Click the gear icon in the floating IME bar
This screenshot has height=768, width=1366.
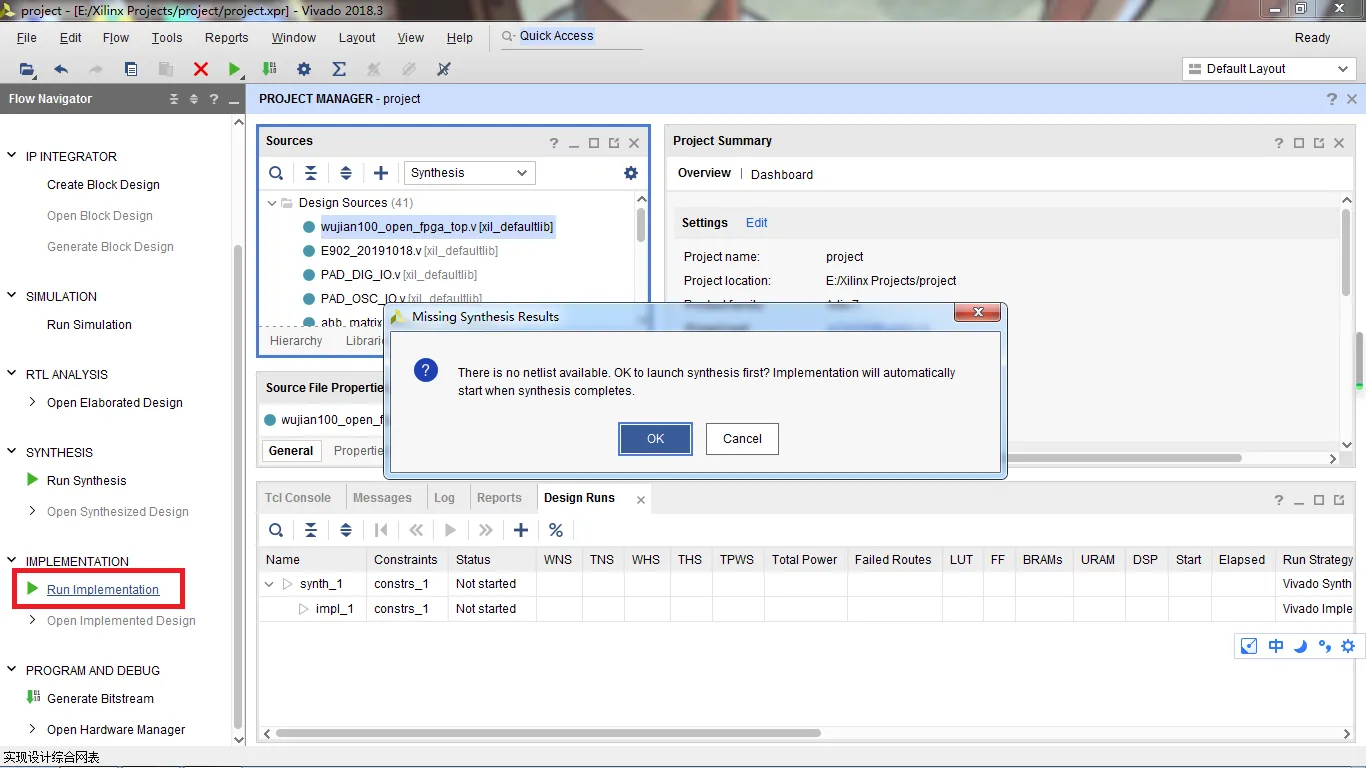pos(1348,646)
